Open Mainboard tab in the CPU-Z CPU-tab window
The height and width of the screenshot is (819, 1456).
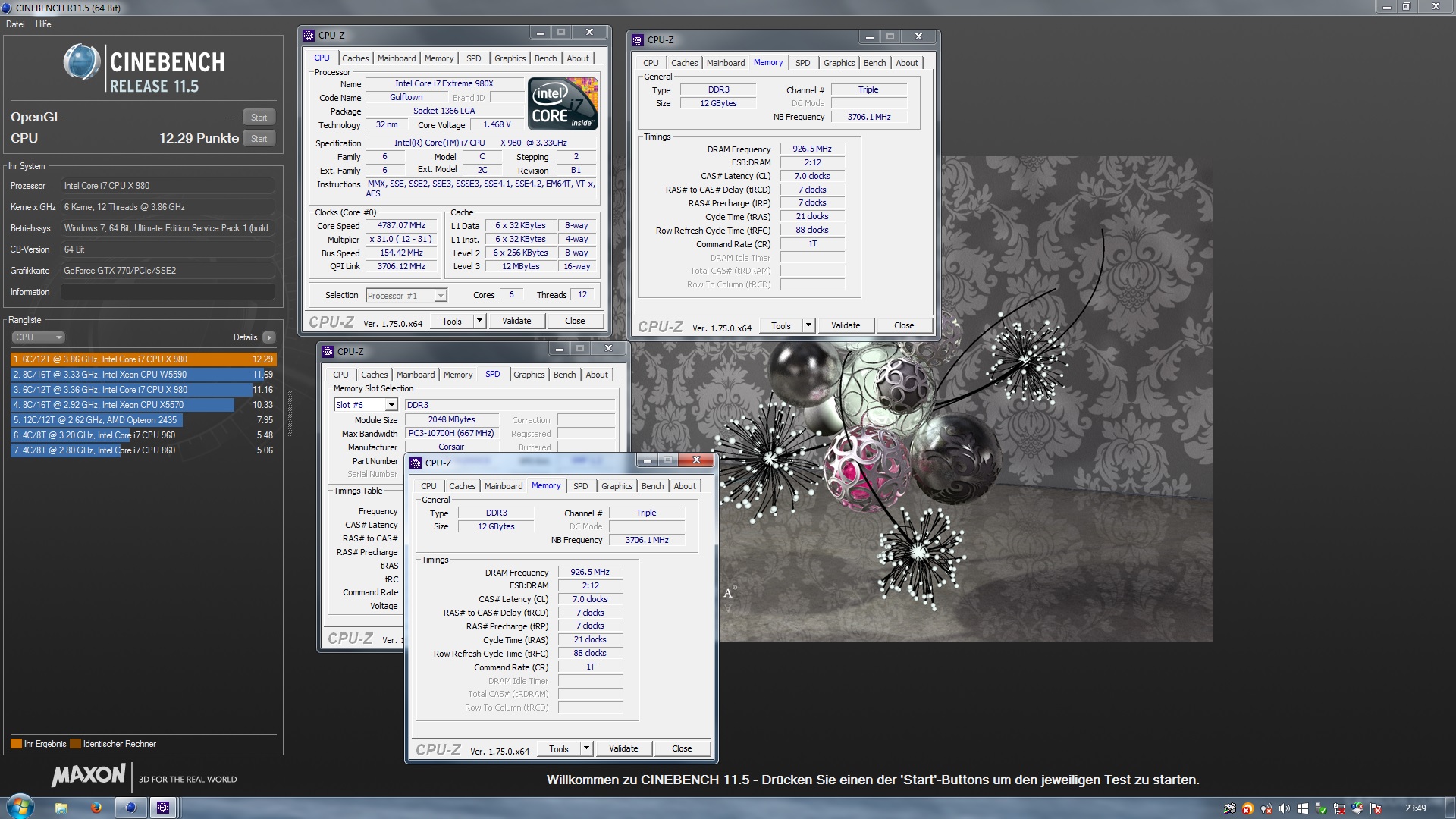click(x=397, y=58)
